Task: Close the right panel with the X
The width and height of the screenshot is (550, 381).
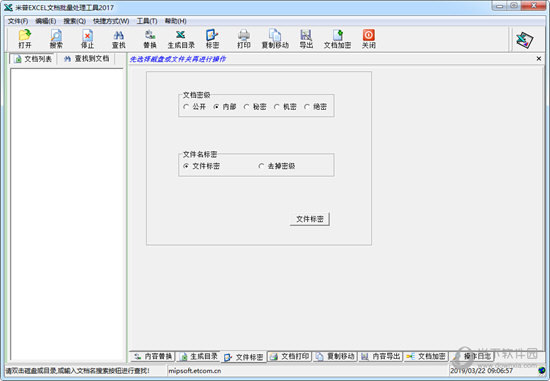Action: click(539, 59)
